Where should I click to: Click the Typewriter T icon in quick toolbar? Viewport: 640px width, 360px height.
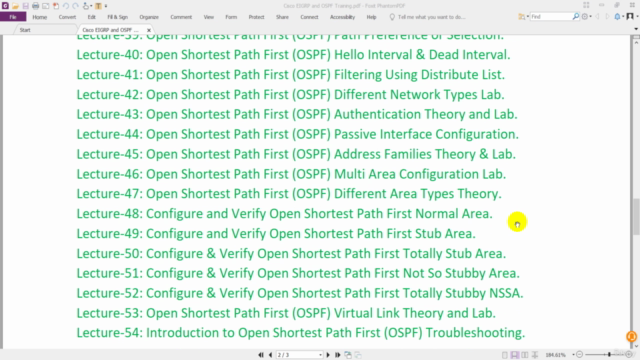click(98, 6)
